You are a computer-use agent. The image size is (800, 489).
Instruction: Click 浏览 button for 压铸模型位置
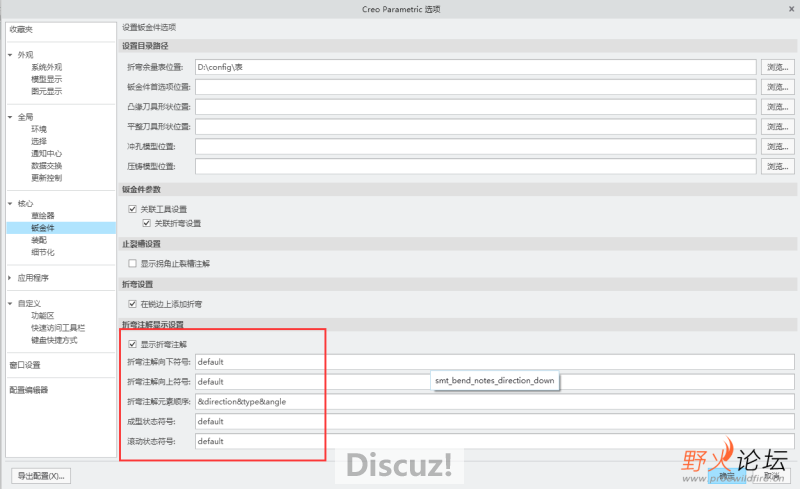tap(778, 166)
